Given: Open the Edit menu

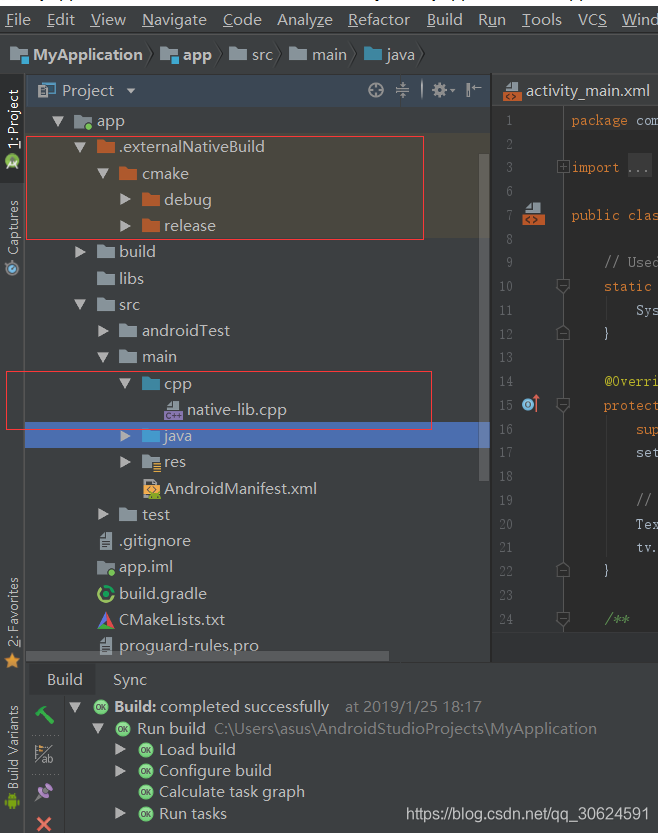Looking at the screenshot, I should [61, 20].
